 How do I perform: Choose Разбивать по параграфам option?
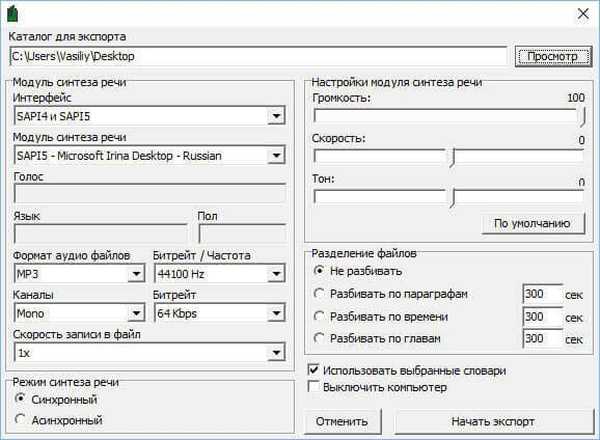pyautogui.click(x=320, y=294)
